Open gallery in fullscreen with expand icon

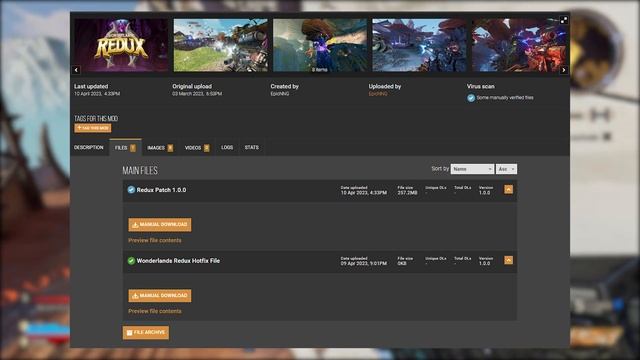[564, 20]
